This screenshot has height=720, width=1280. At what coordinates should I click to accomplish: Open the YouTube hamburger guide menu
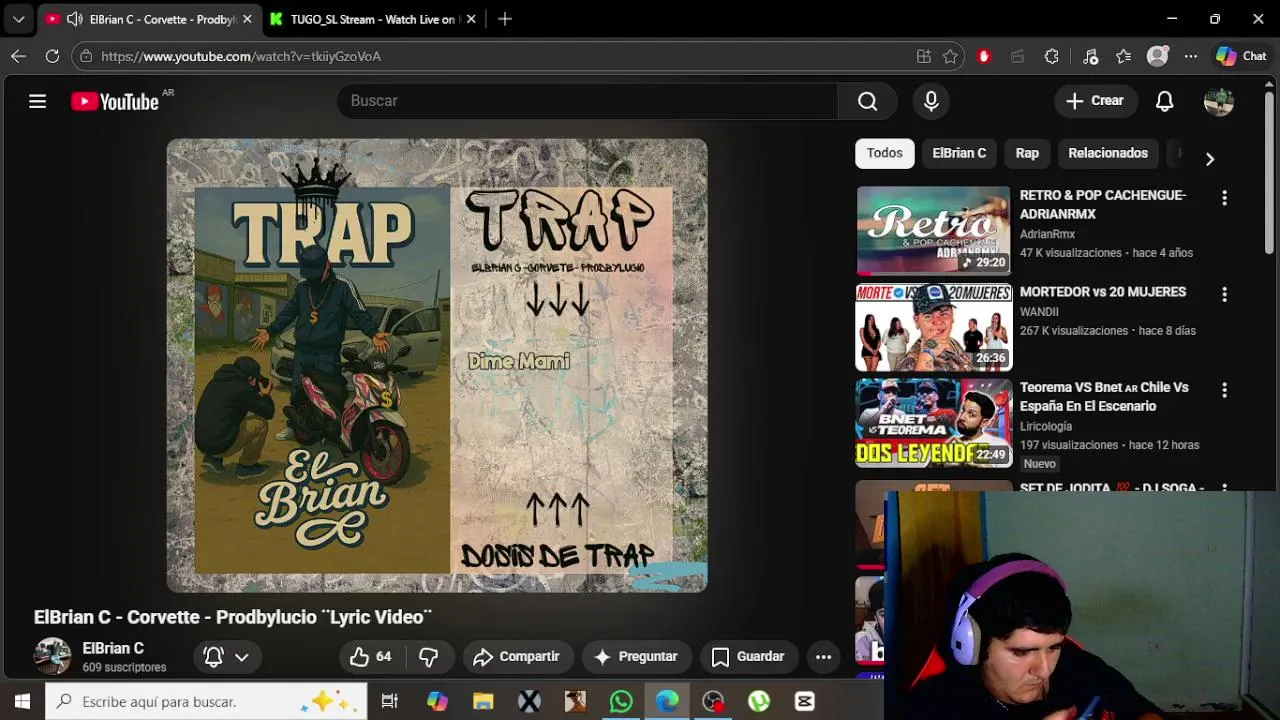(37, 101)
